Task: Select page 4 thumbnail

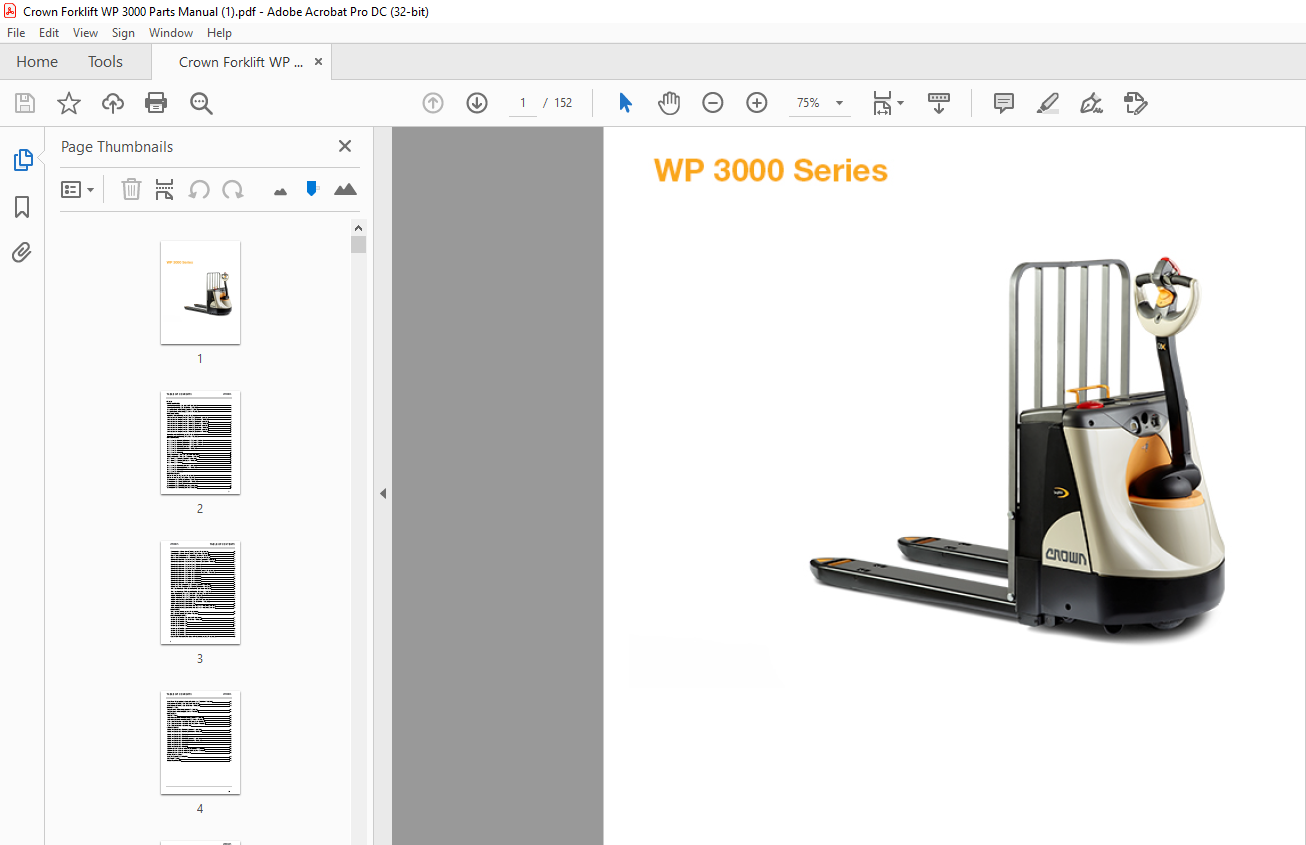Action: click(200, 742)
